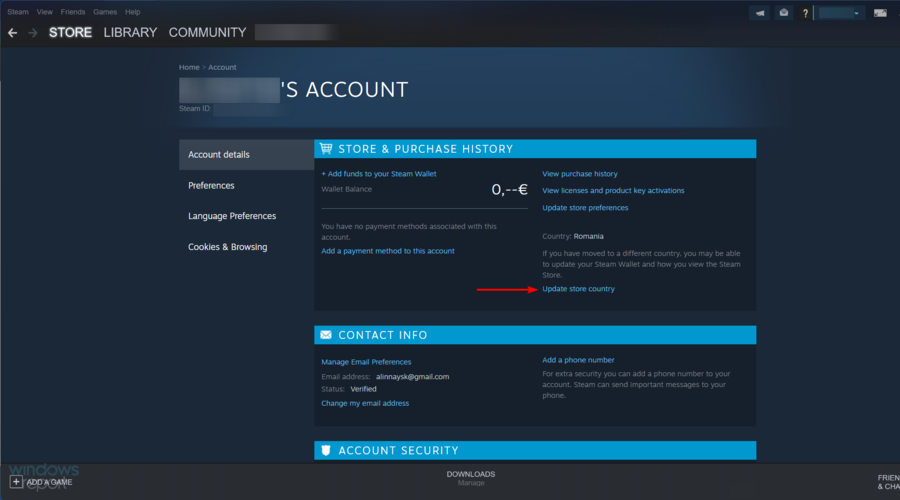Click the envelope icon in Contact Info header
The height and width of the screenshot is (500, 900).
[326, 335]
